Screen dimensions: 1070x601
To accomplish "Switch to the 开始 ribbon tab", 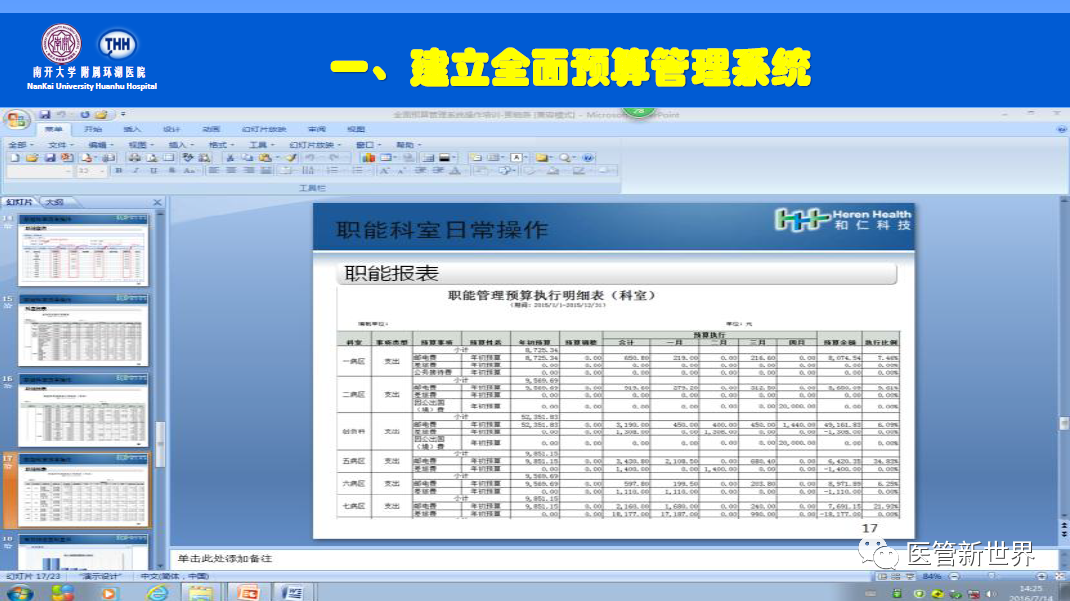I will 93,131.
